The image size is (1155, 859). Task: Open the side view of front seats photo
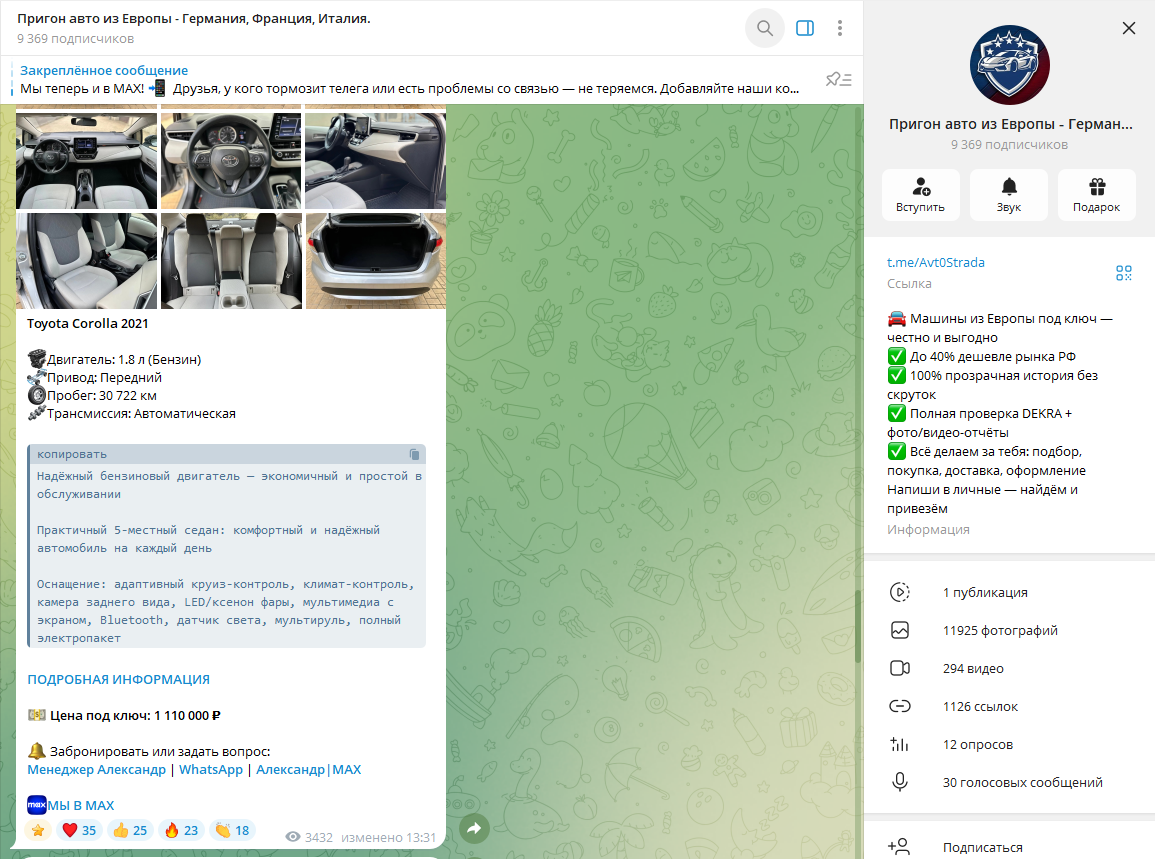[376, 161]
